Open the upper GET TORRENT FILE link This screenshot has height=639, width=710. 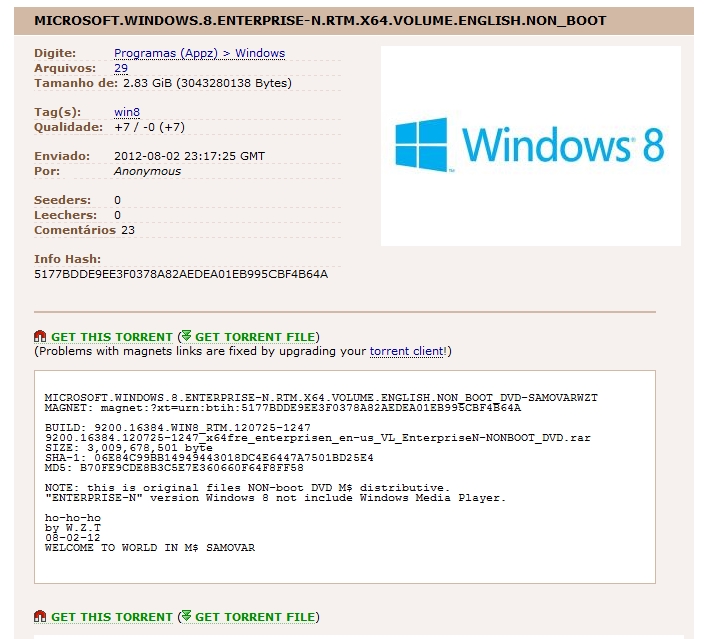coord(255,337)
